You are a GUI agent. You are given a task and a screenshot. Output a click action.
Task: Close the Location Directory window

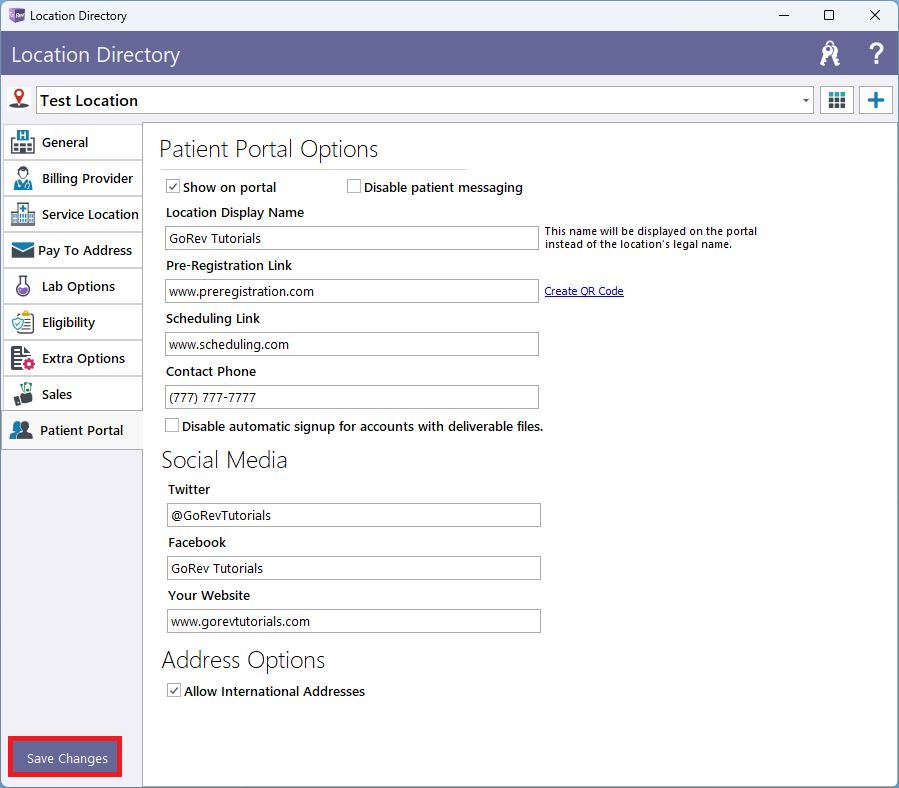[x=874, y=15]
